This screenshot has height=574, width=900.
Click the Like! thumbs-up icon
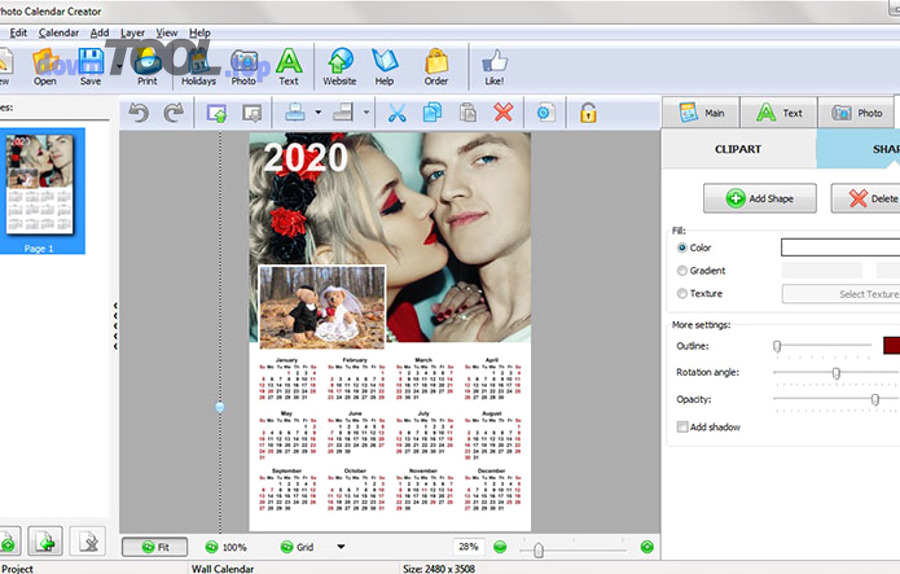tap(494, 67)
